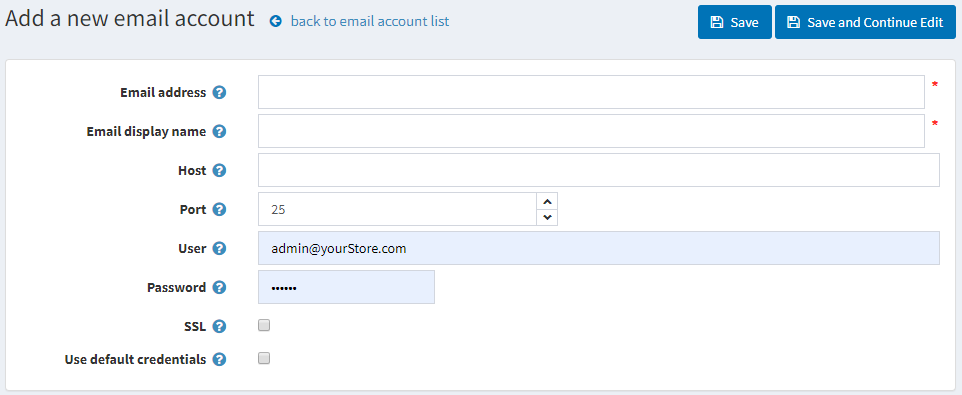Go back to email account list
Screen dimensions: 962x395
click(370, 21)
